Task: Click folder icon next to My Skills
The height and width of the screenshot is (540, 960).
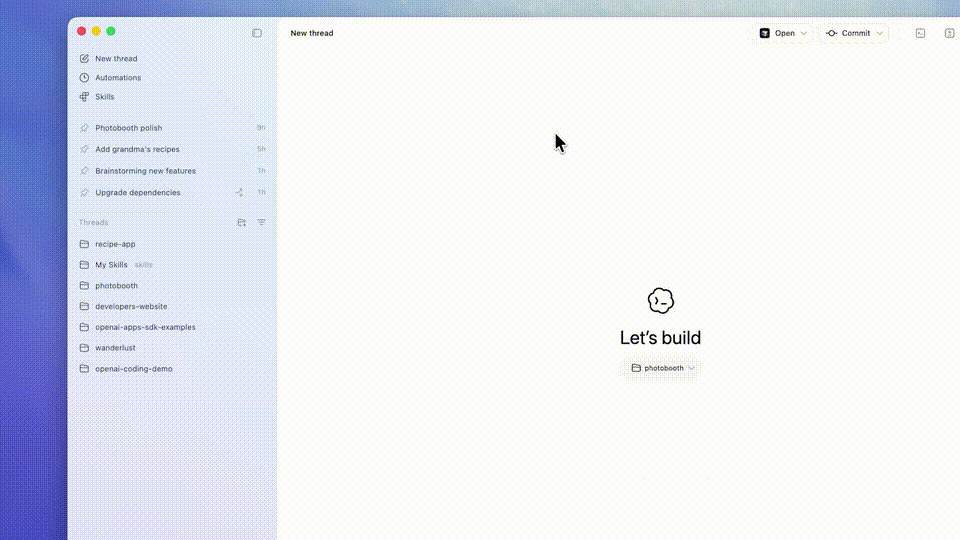Action: (84, 264)
